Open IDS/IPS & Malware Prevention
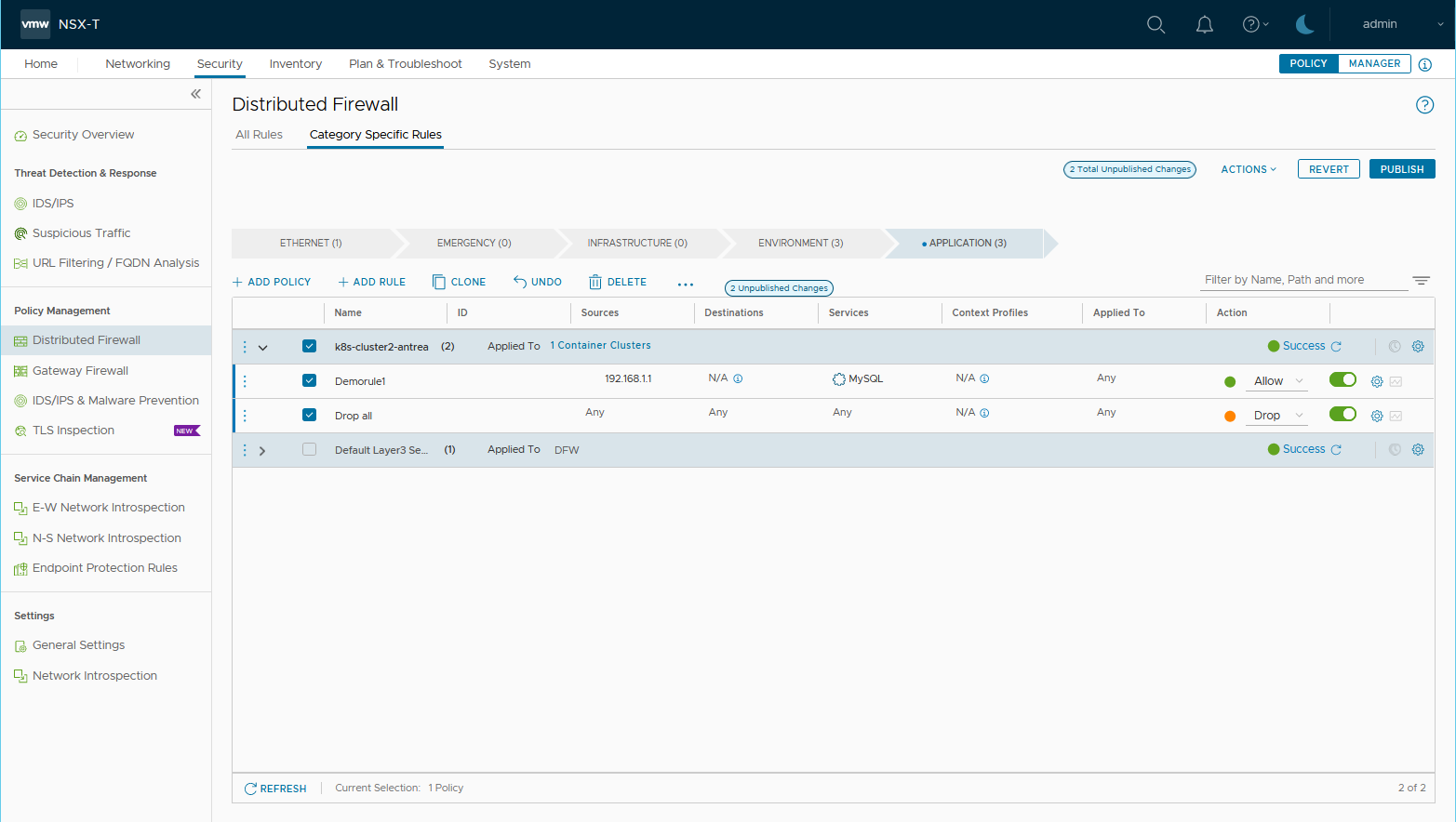1456x822 pixels. 115,401
